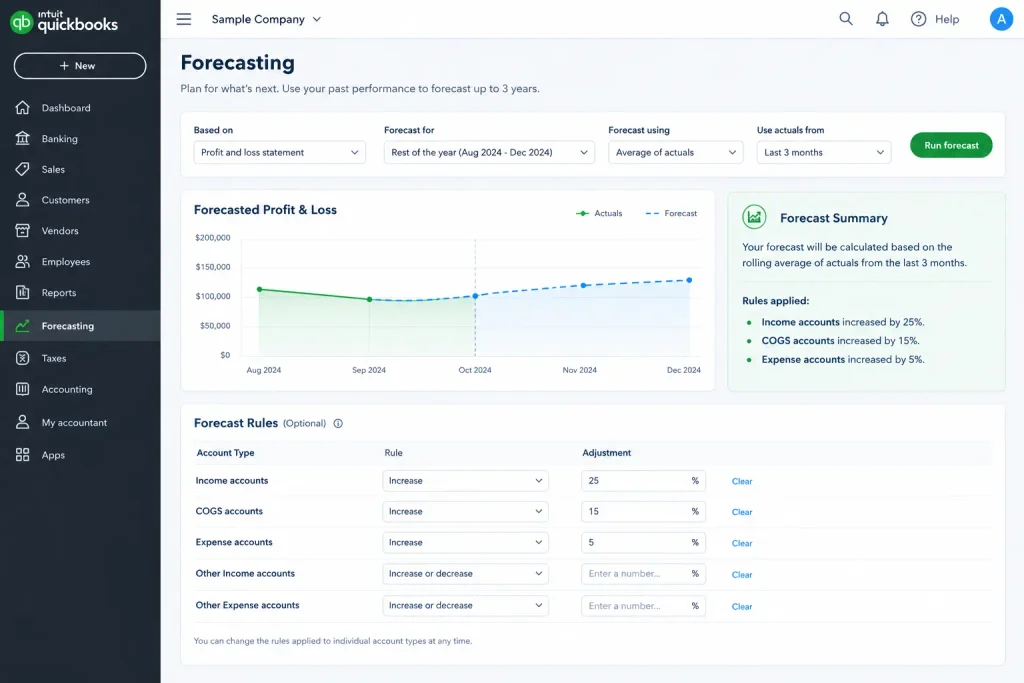This screenshot has height=683, width=1024.
Task: Clear the COGS accounts rule
Action: click(x=742, y=512)
